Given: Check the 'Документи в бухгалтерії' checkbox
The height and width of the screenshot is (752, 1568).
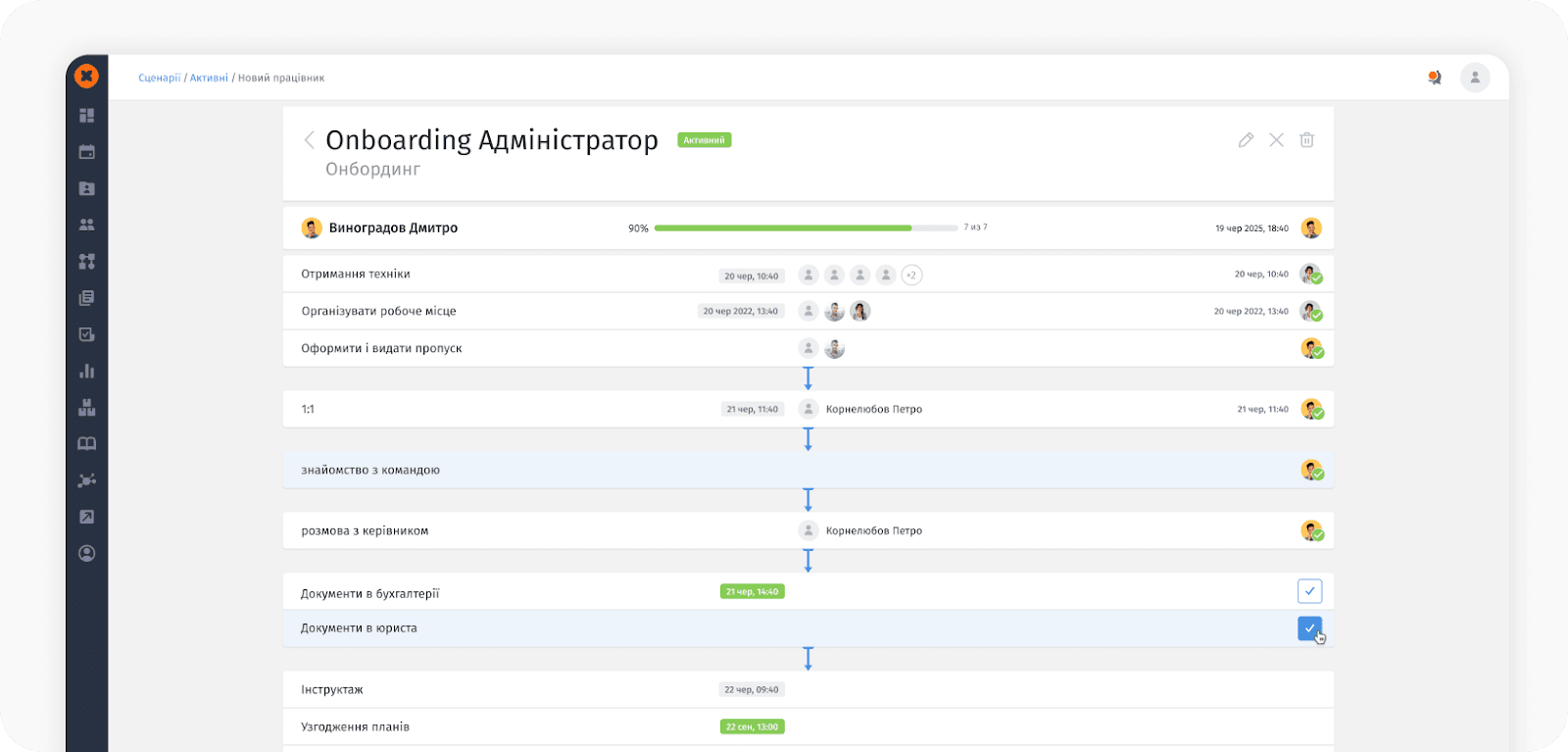Looking at the screenshot, I should [1309, 591].
